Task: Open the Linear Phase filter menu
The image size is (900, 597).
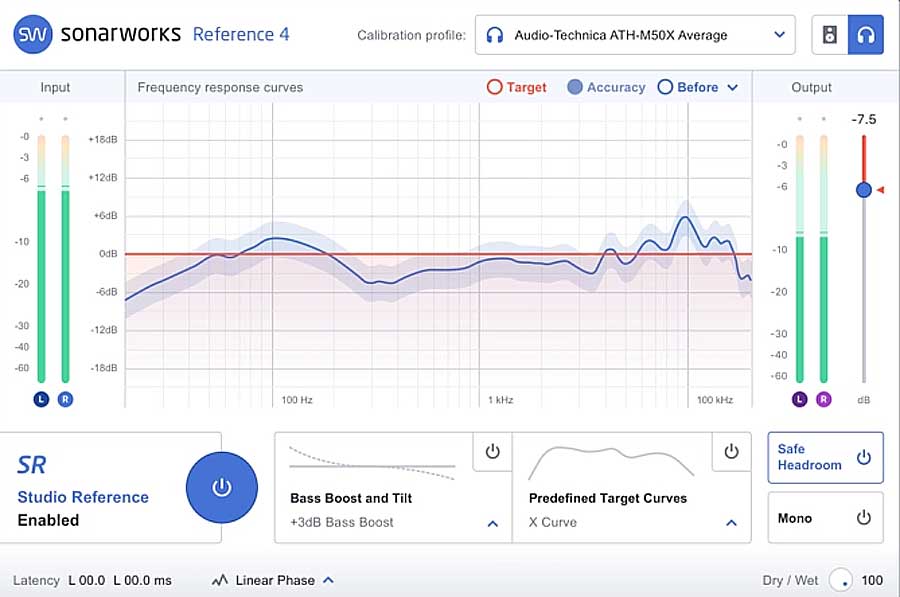Action: tap(273, 580)
